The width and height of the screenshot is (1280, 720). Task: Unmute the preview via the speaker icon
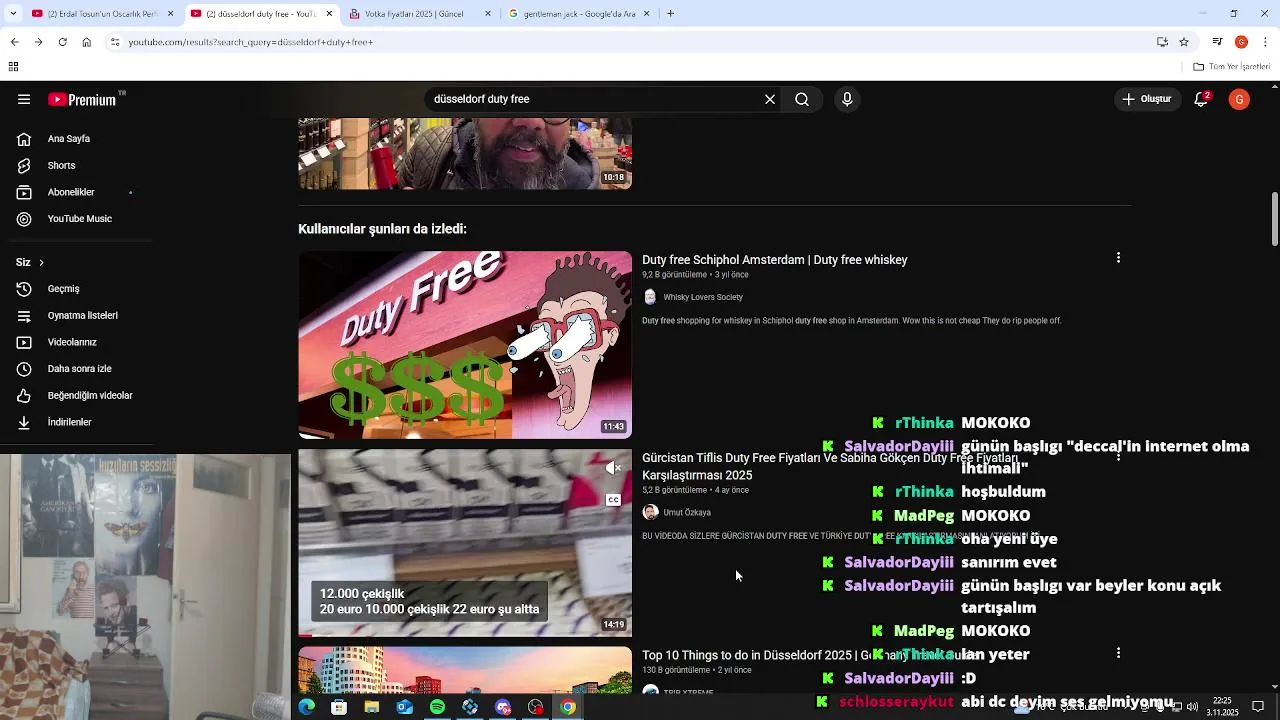(613, 468)
